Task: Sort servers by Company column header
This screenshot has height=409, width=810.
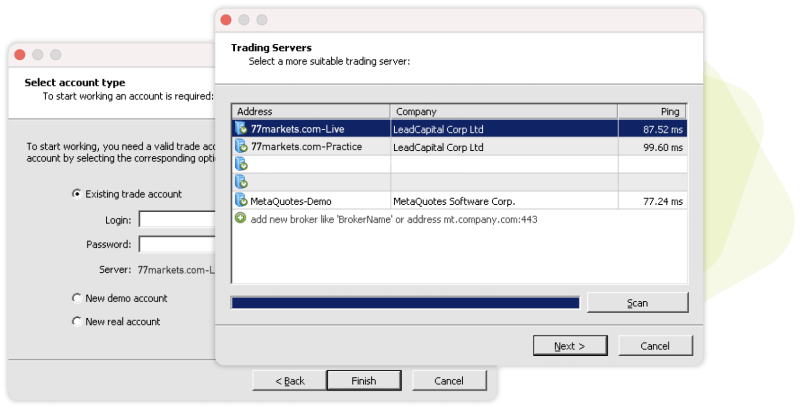Action: pyautogui.click(x=504, y=112)
